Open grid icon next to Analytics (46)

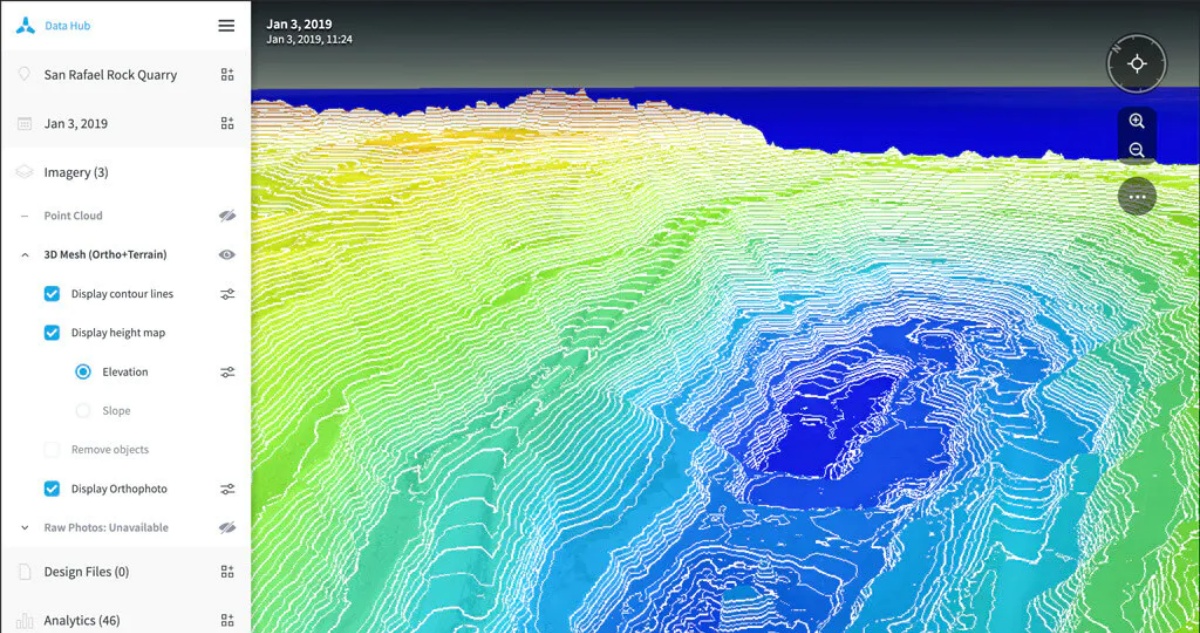pos(227,620)
